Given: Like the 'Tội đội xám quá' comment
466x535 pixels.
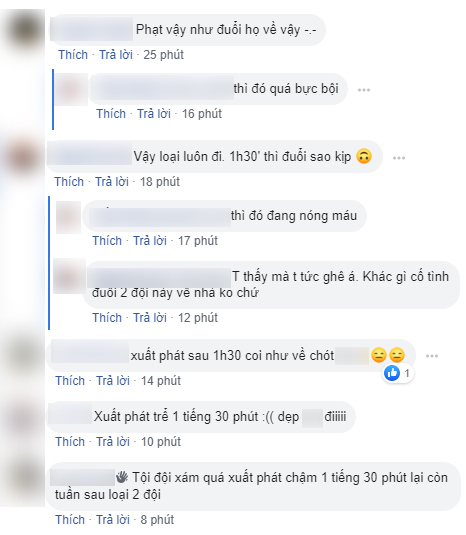Looking at the screenshot, I should (x=70, y=520).
